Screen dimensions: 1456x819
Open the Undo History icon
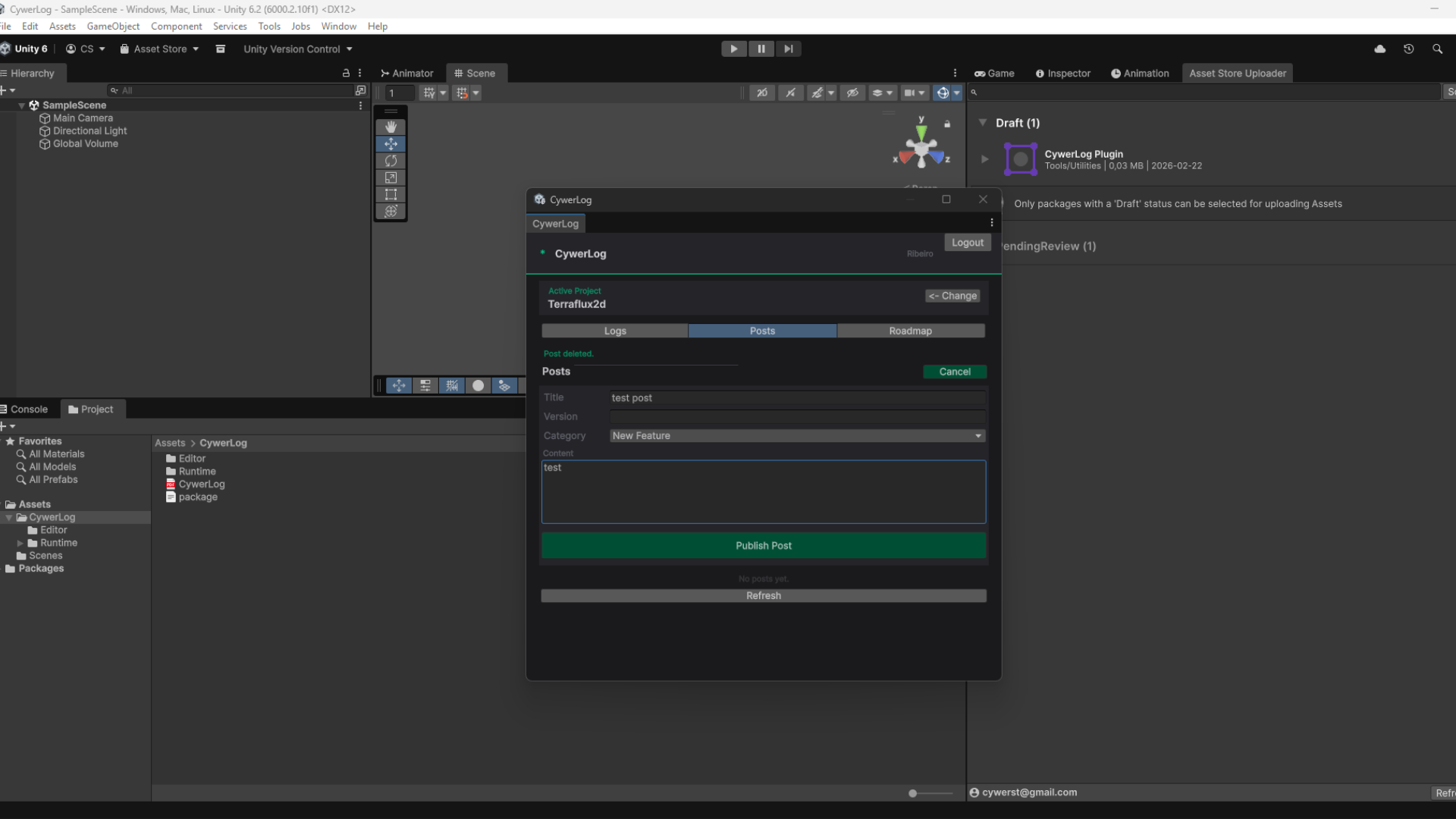(1408, 49)
